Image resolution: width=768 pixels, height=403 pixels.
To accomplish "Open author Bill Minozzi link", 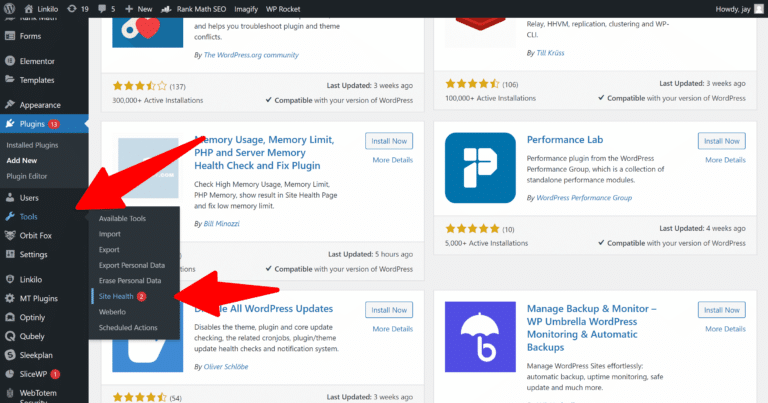I will point(221,223).
